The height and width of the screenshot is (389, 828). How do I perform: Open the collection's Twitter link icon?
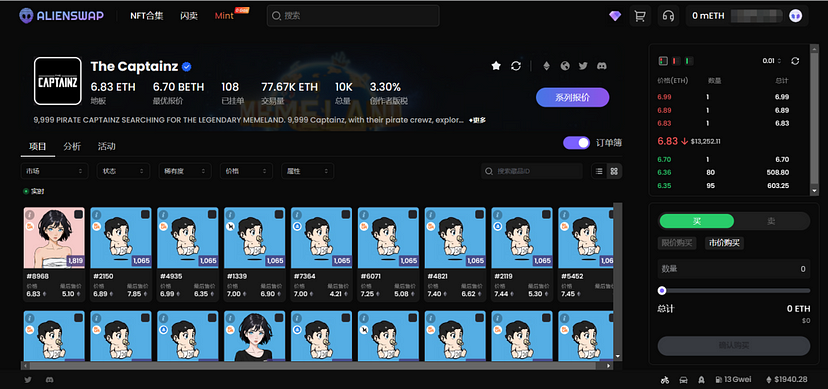[x=583, y=66]
